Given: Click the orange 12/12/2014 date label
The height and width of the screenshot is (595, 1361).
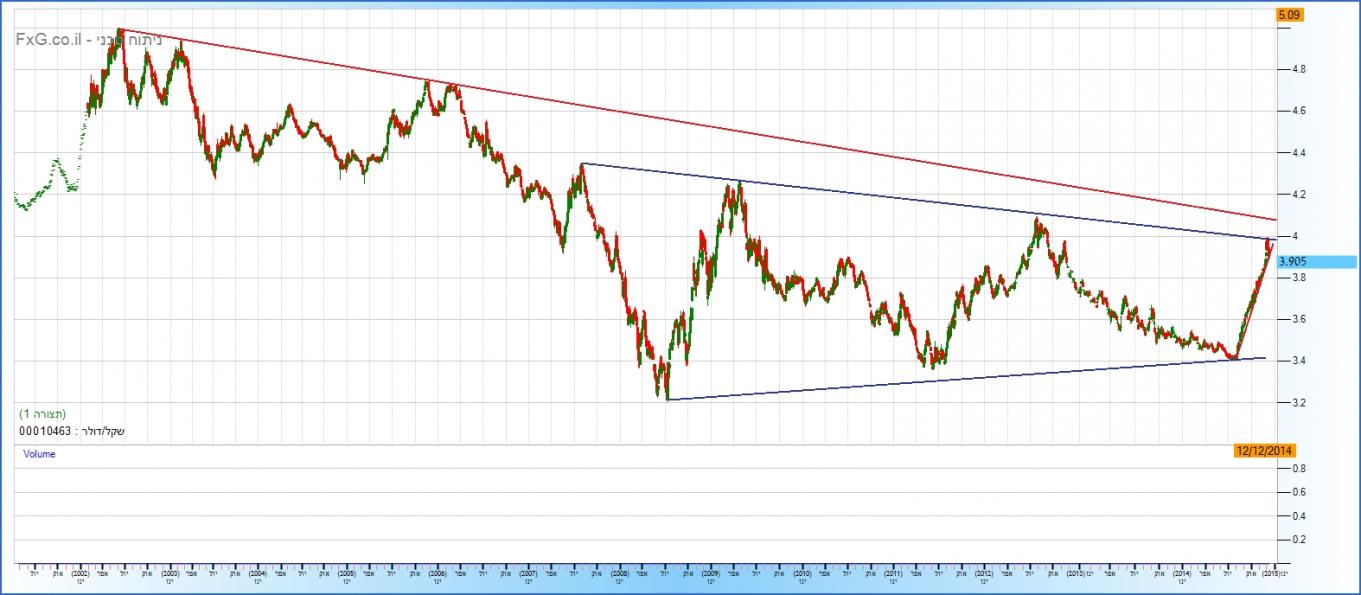Looking at the screenshot, I should 1265,451.
